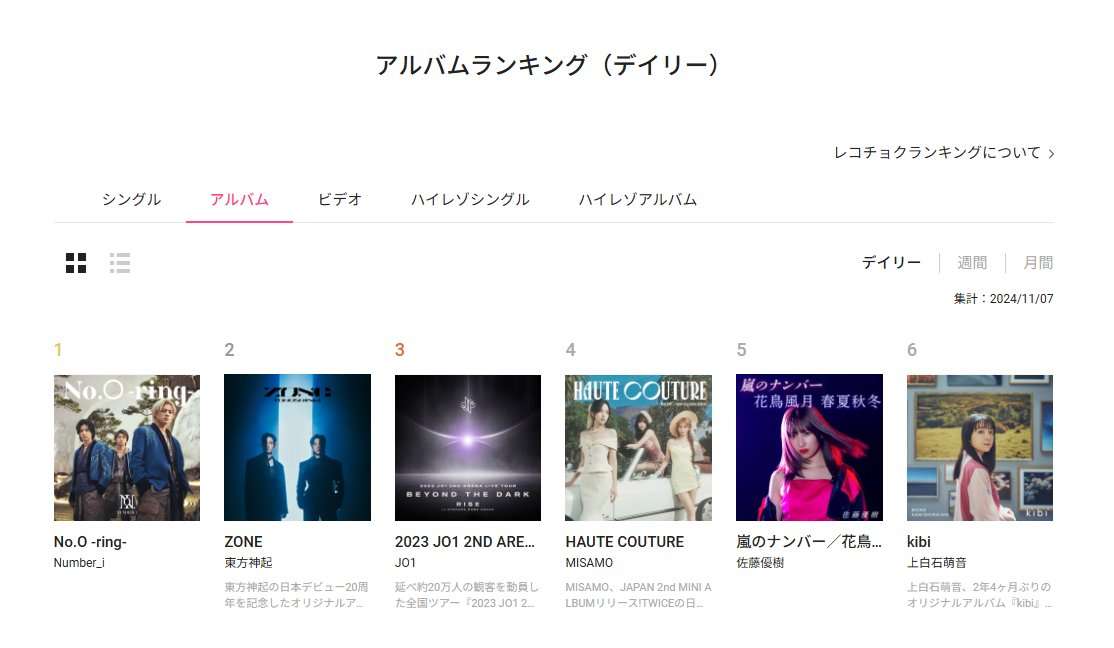Image resolution: width=1114 pixels, height=648 pixels.
Task: Open kibi album cover thumbnail
Action: coord(980,448)
